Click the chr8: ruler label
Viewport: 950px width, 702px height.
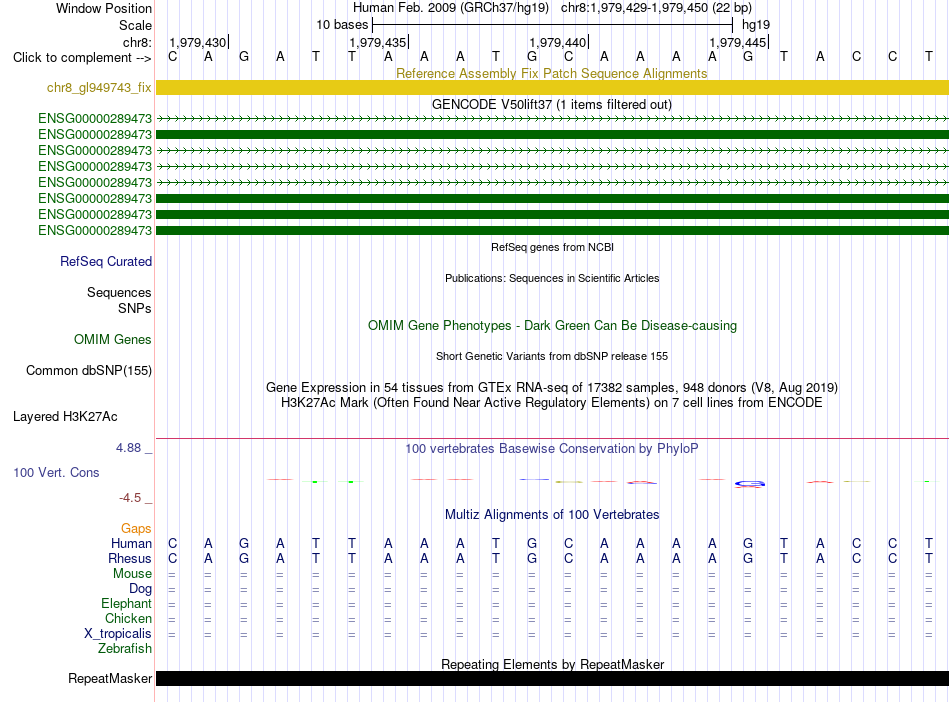pos(137,42)
